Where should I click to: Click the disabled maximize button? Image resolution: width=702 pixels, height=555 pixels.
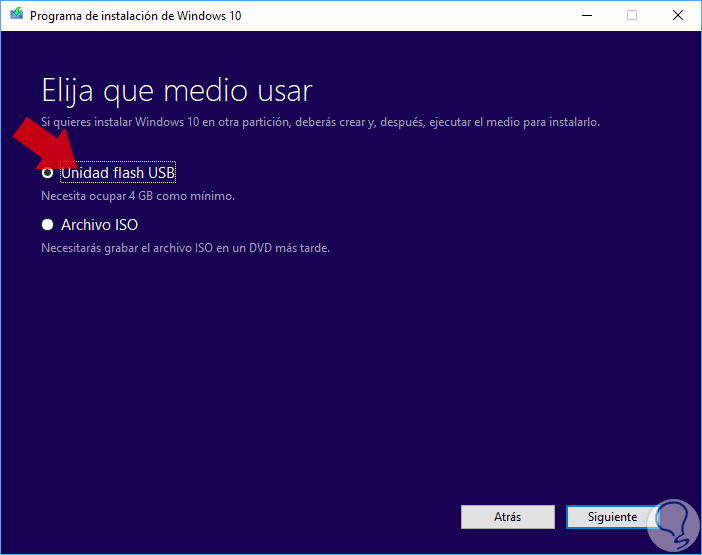tap(632, 16)
